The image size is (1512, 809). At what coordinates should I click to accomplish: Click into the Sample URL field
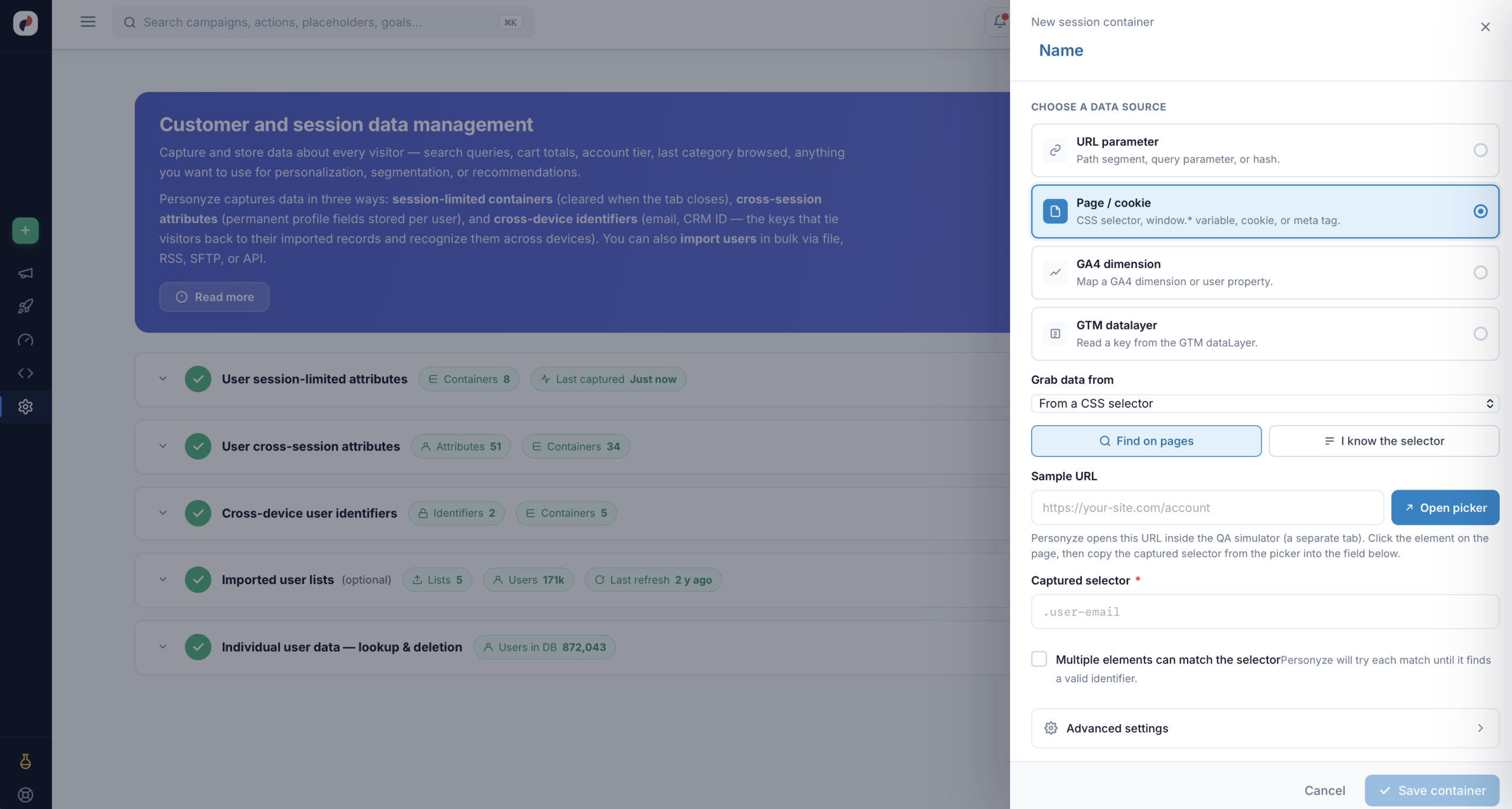1207,508
